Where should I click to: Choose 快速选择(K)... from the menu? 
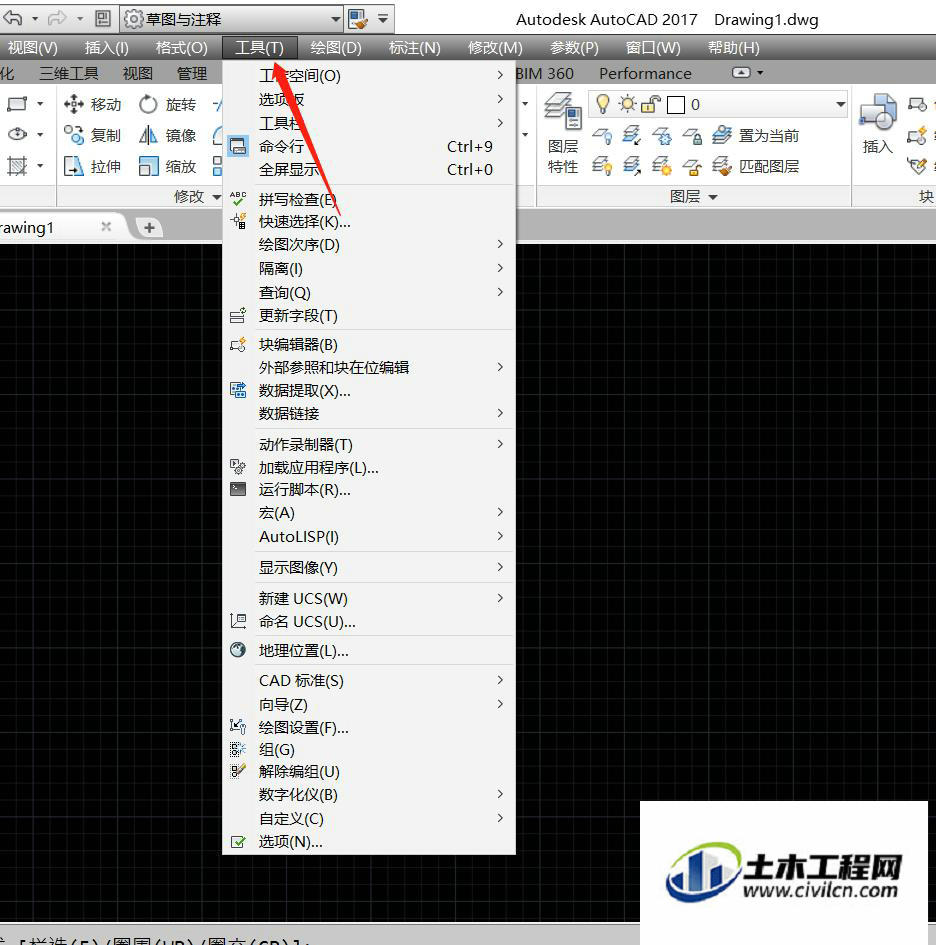coord(369,222)
